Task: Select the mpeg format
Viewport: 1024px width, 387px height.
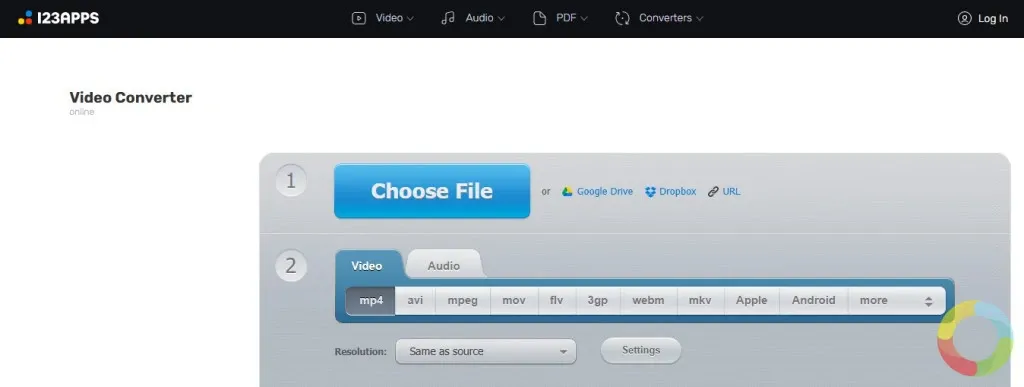Action: pyautogui.click(x=462, y=300)
